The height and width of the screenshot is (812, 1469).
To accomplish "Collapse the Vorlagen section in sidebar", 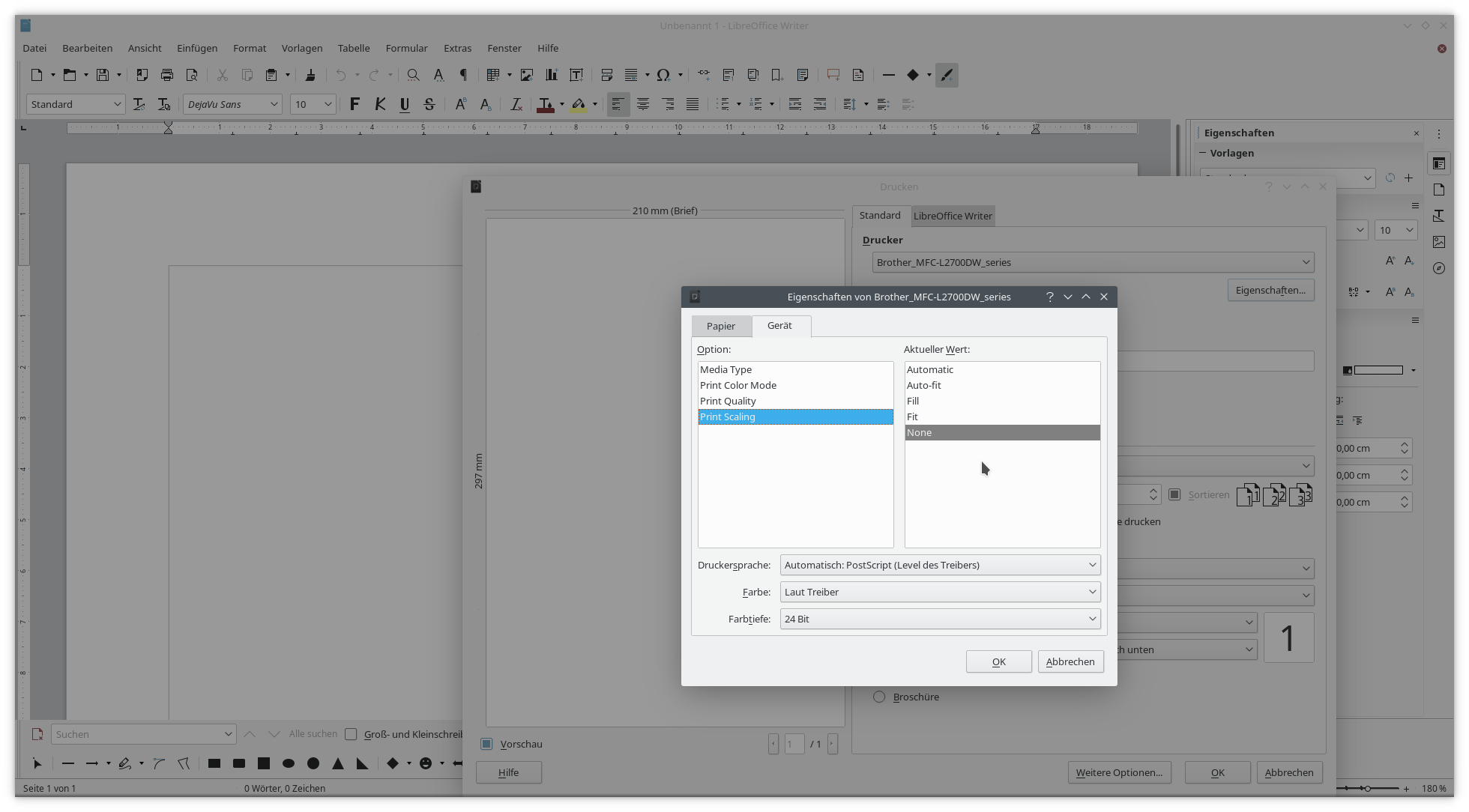I will click(x=1203, y=153).
